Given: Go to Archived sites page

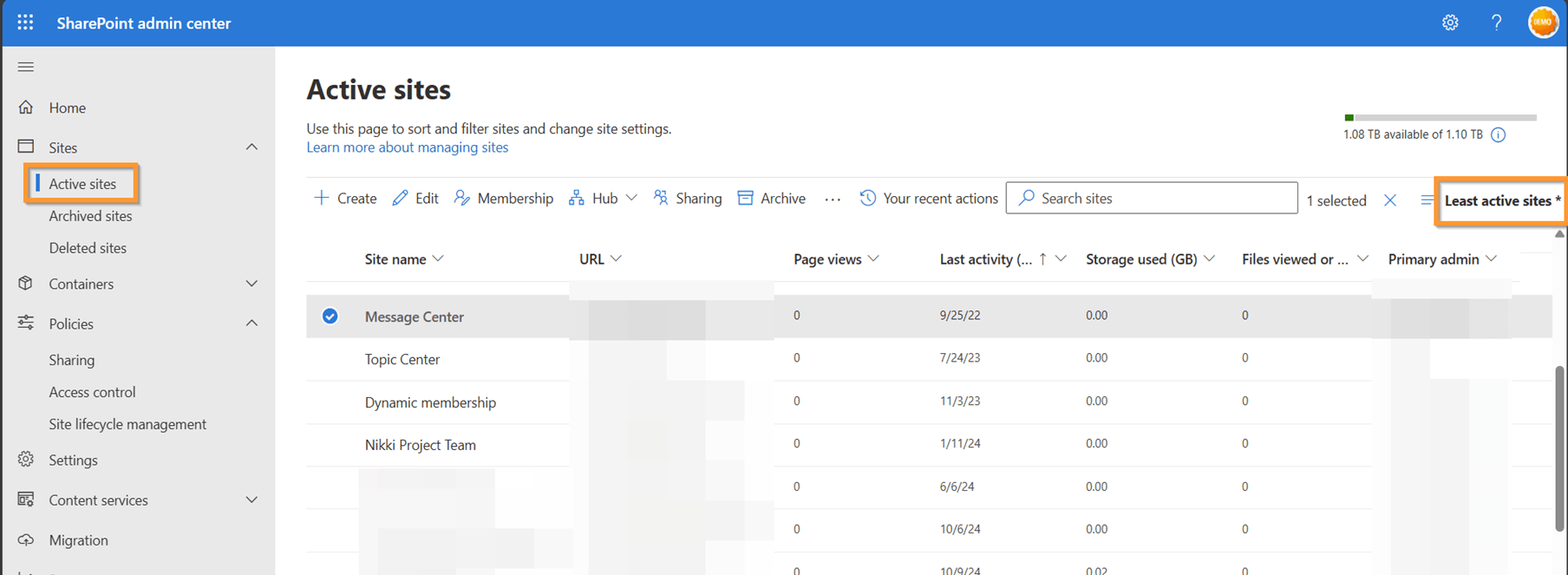Looking at the screenshot, I should 90,216.
